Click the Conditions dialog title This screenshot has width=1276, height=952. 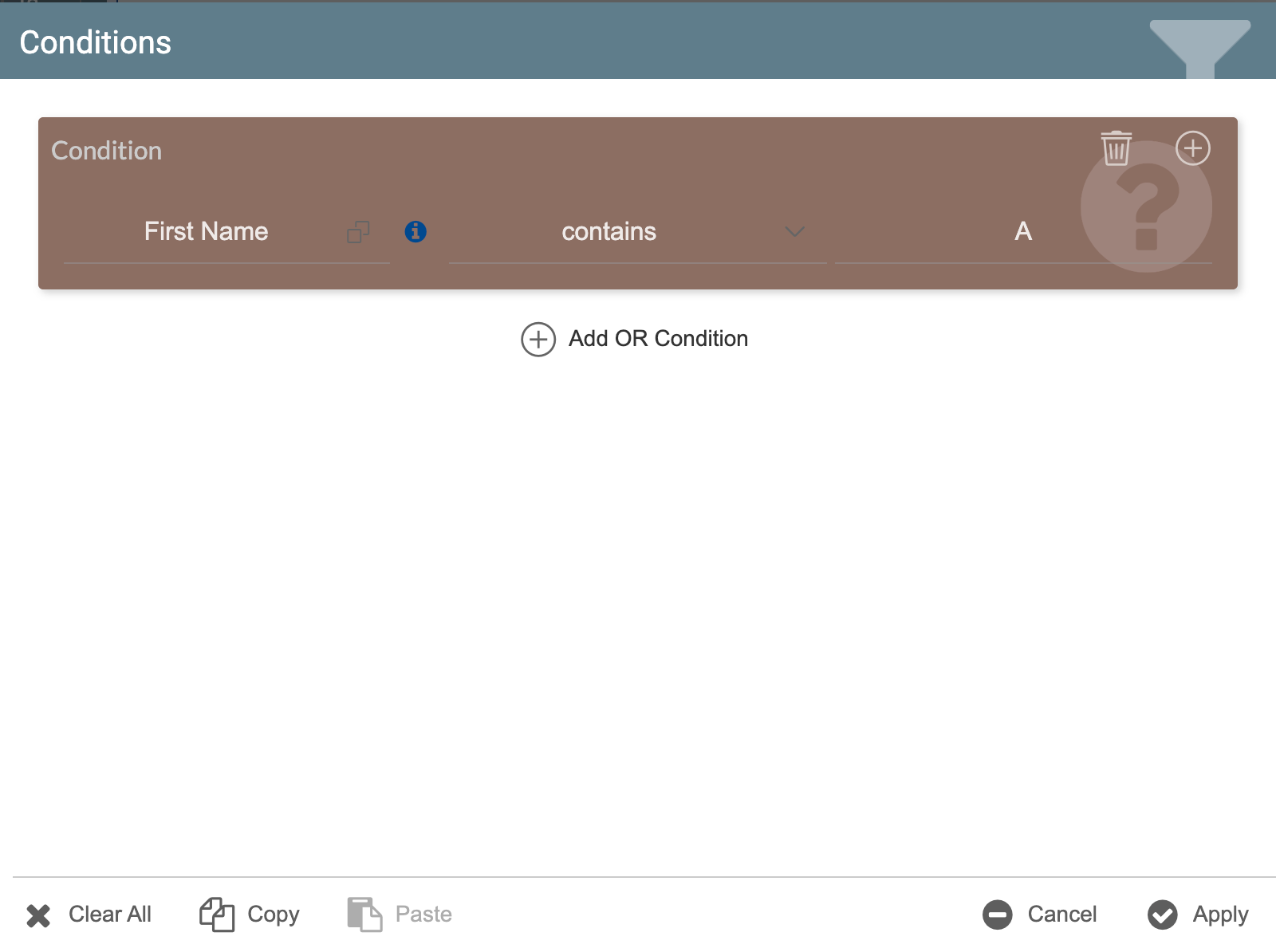[x=96, y=43]
